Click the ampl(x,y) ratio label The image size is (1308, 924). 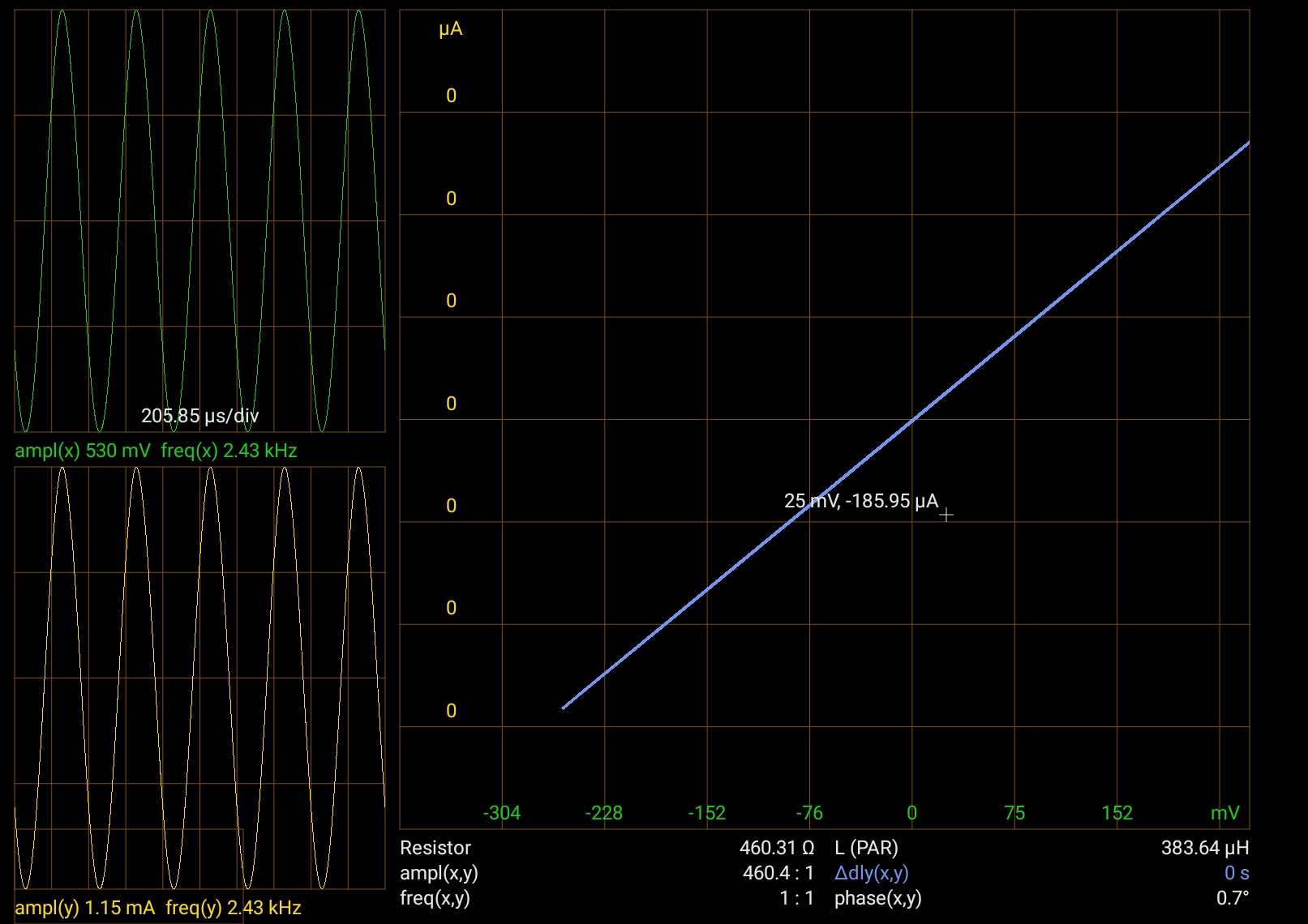tap(439, 873)
